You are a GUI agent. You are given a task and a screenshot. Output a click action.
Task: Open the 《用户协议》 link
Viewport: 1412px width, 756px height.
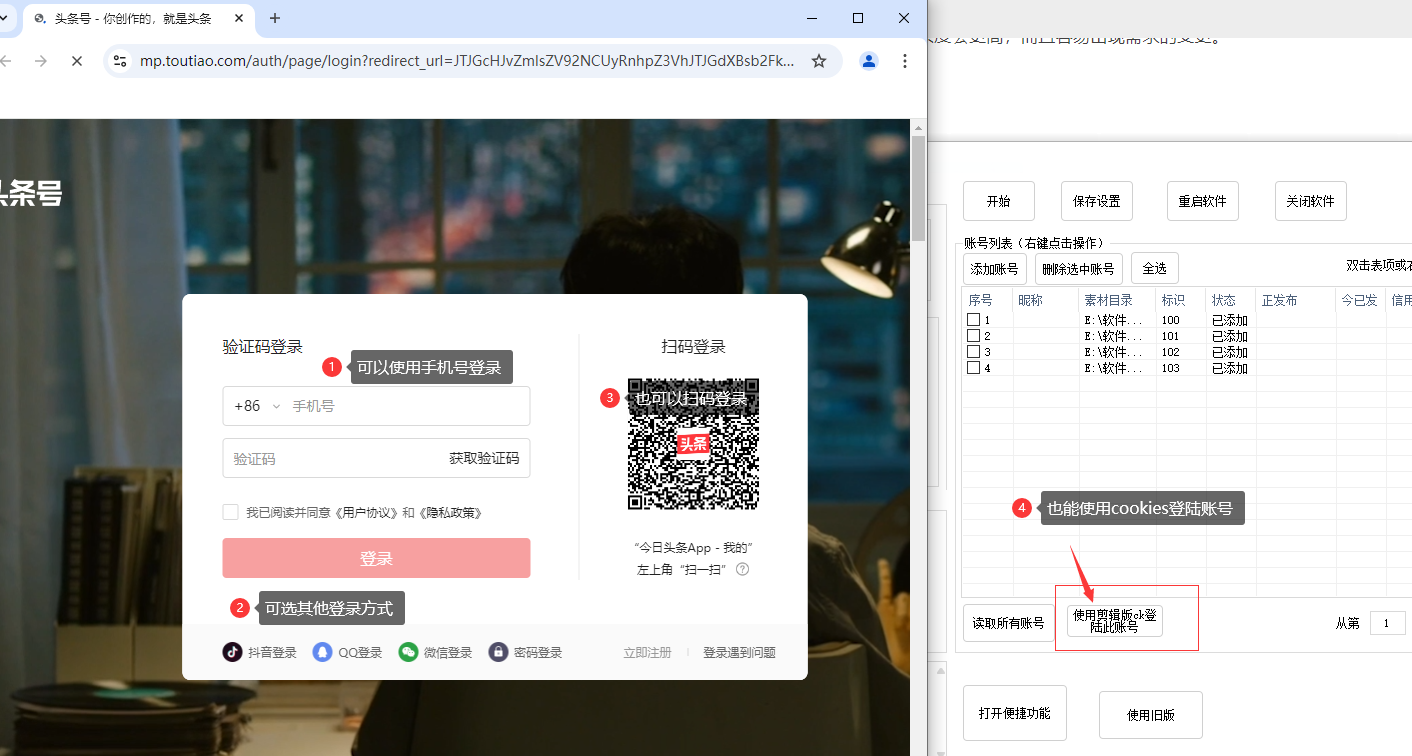[365, 513]
